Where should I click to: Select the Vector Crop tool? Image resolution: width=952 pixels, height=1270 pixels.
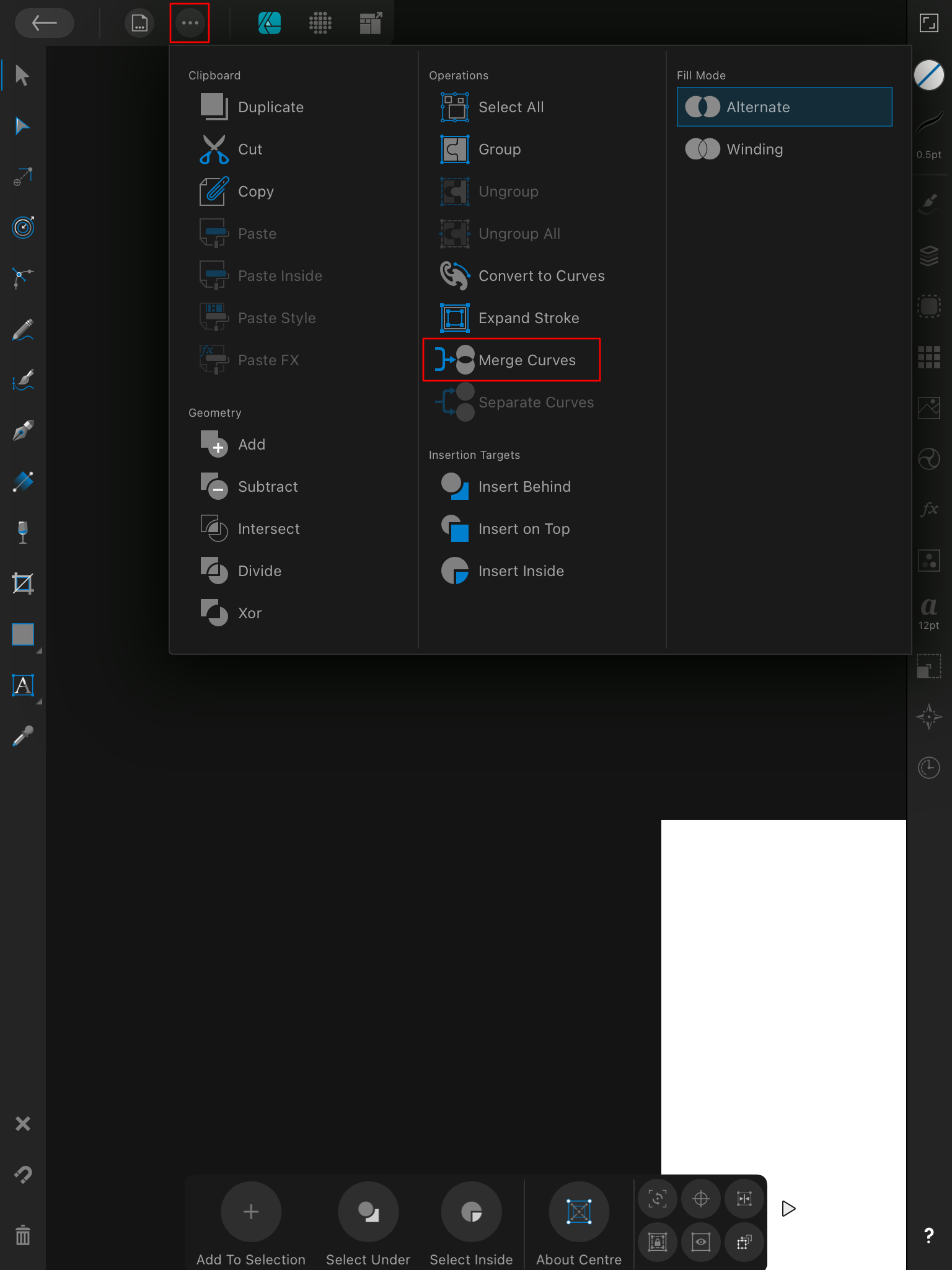point(23,584)
